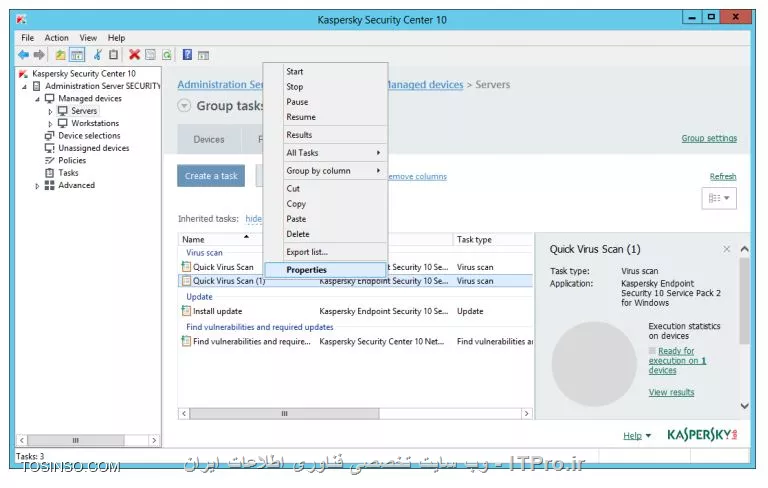Collapse the Managed devices tree node

pyautogui.click(x=37, y=99)
